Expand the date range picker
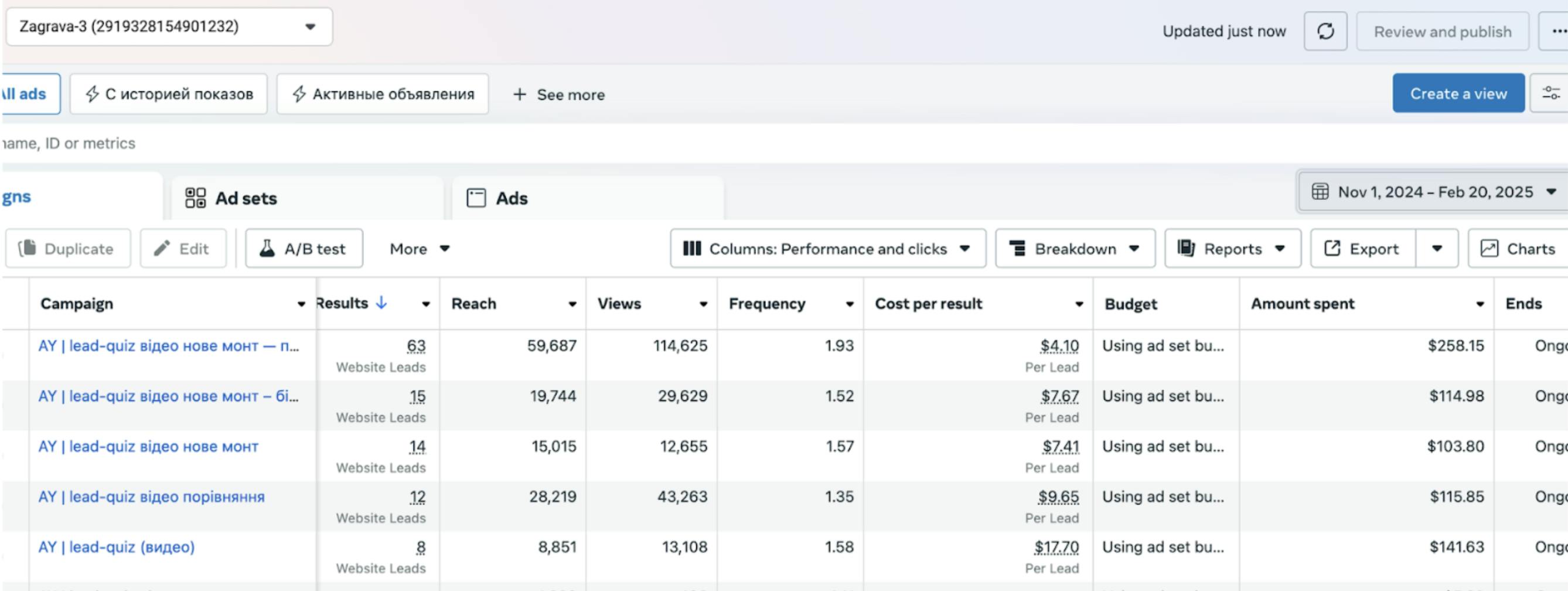This screenshot has height=591, width=1568. pyautogui.click(x=1433, y=192)
